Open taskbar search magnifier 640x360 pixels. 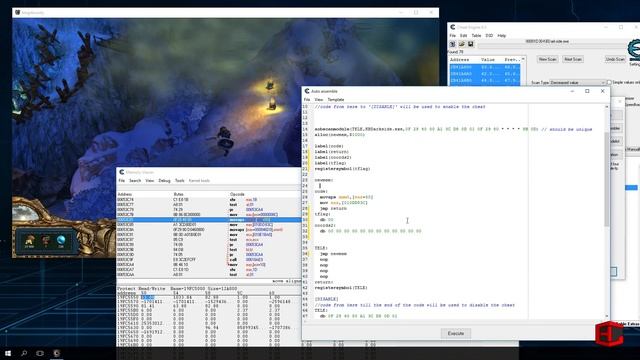coord(24,353)
